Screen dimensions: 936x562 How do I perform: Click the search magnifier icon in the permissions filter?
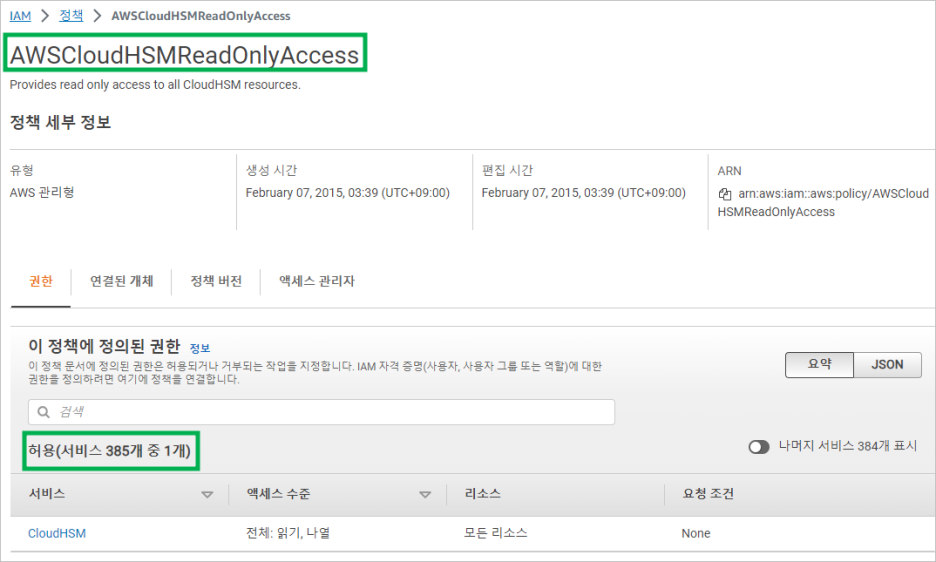[x=44, y=412]
